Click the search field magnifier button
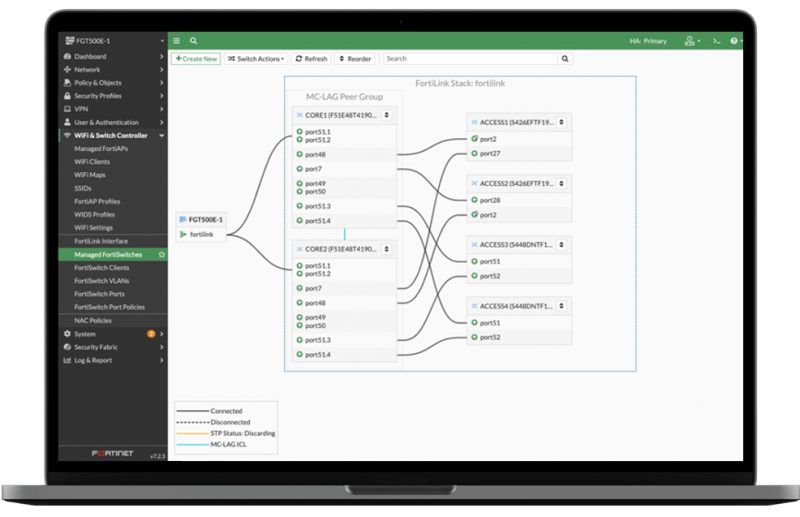This screenshot has height=517, width=800. pos(565,59)
